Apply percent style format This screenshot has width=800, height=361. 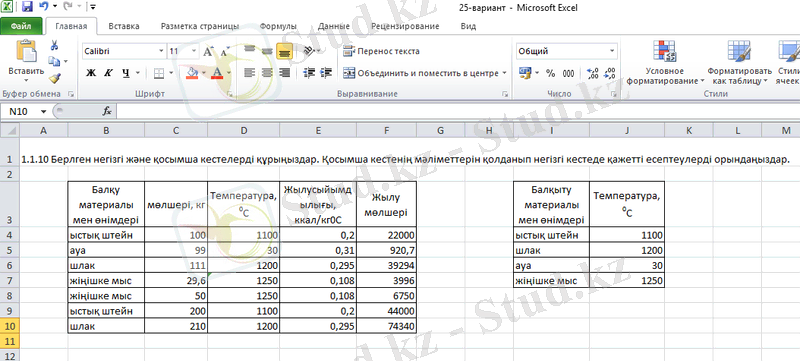tap(551, 73)
